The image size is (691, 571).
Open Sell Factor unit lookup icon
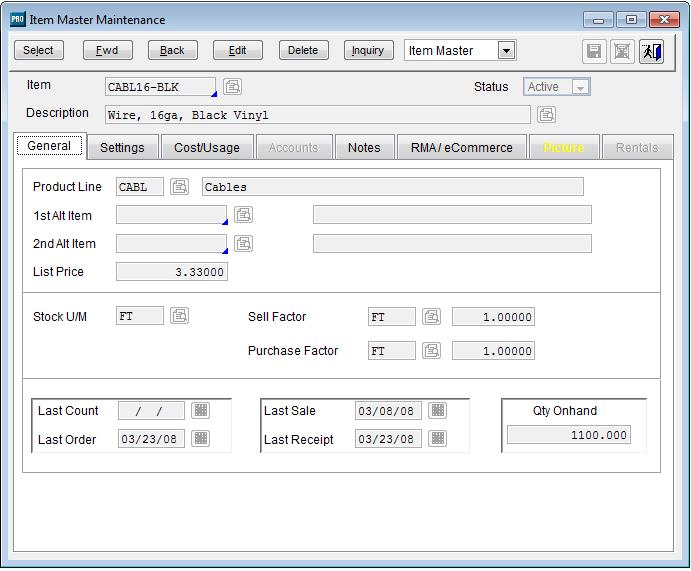coord(431,316)
